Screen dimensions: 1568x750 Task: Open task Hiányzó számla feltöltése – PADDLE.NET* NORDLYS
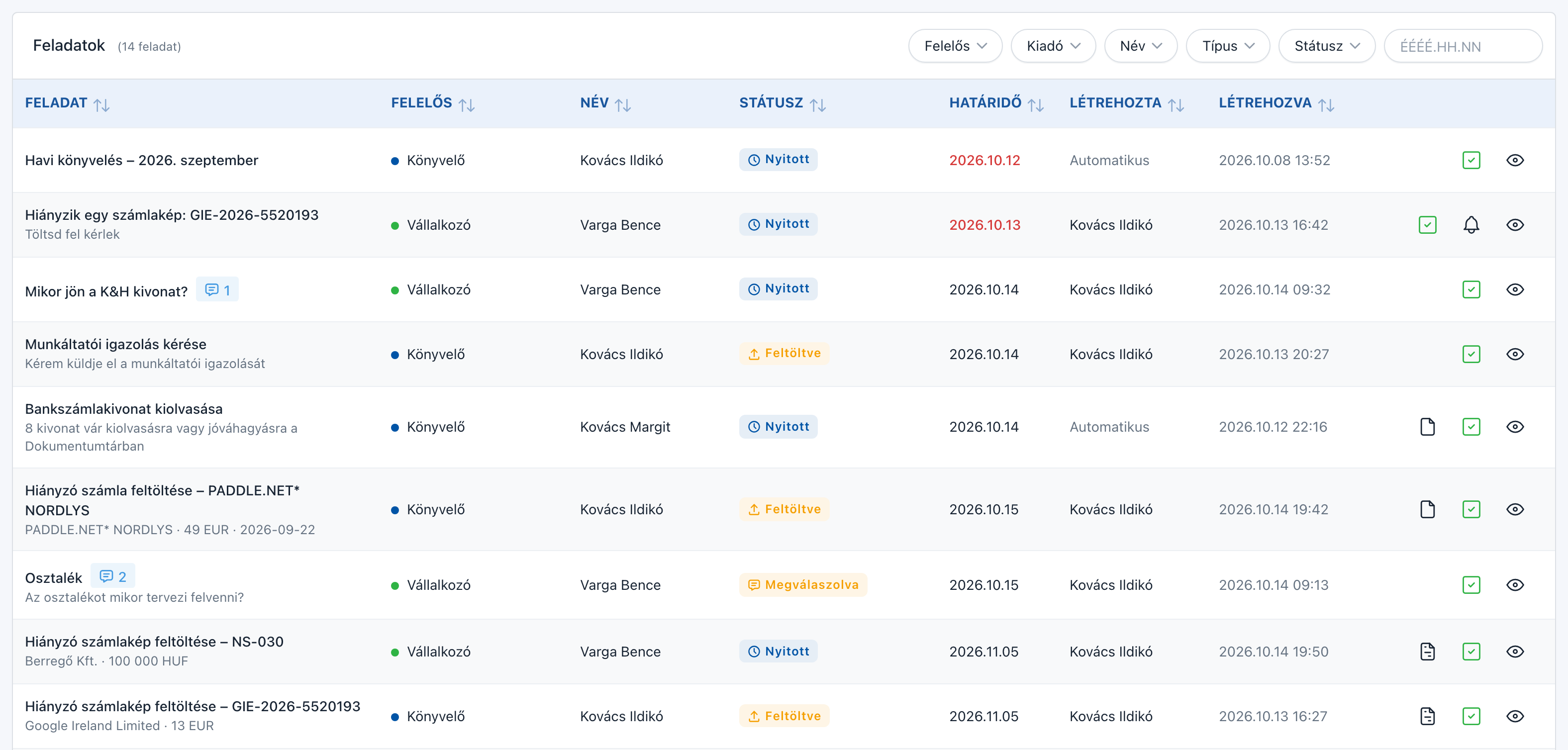coord(162,500)
